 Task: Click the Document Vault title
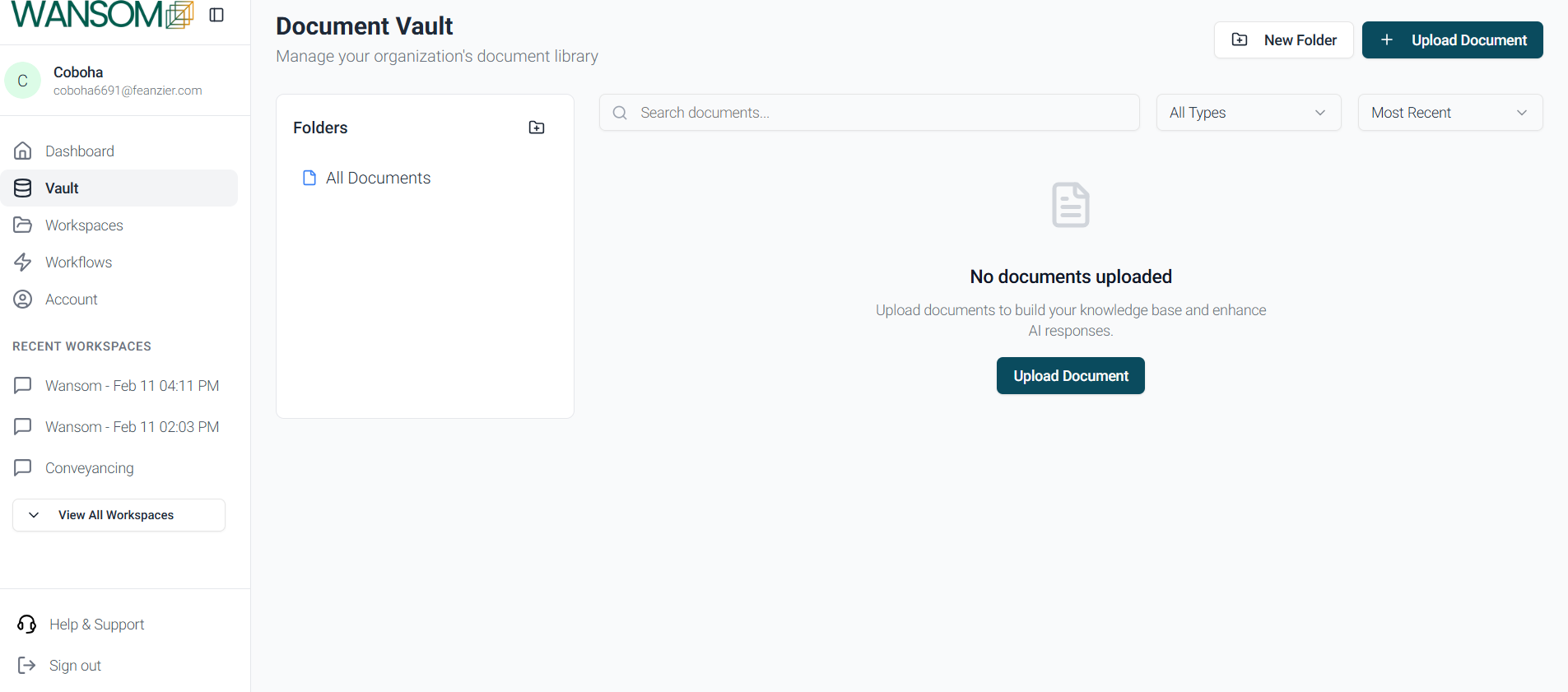point(365,26)
